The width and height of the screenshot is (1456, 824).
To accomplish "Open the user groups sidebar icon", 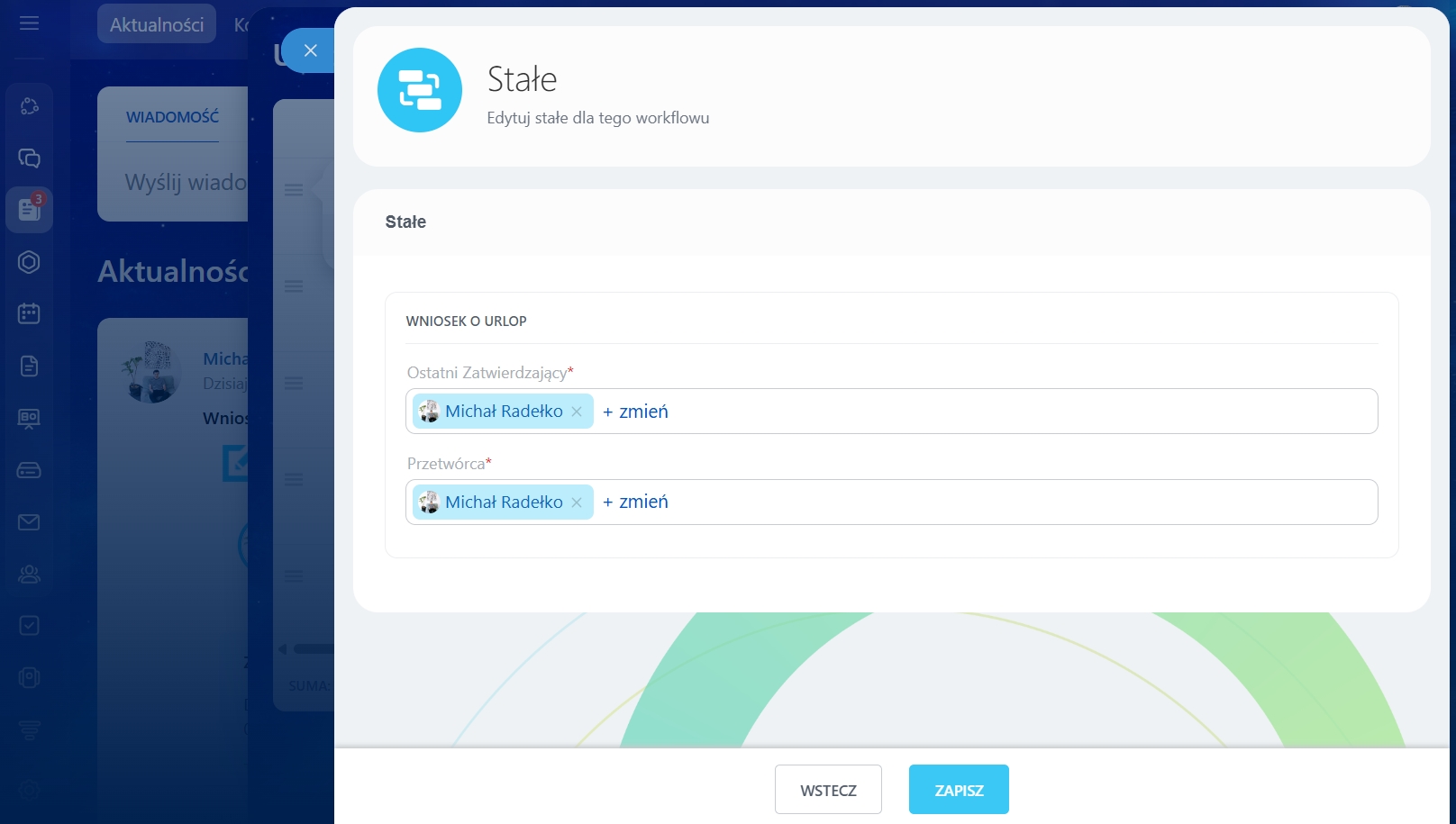I will pyautogui.click(x=29, y=574).
